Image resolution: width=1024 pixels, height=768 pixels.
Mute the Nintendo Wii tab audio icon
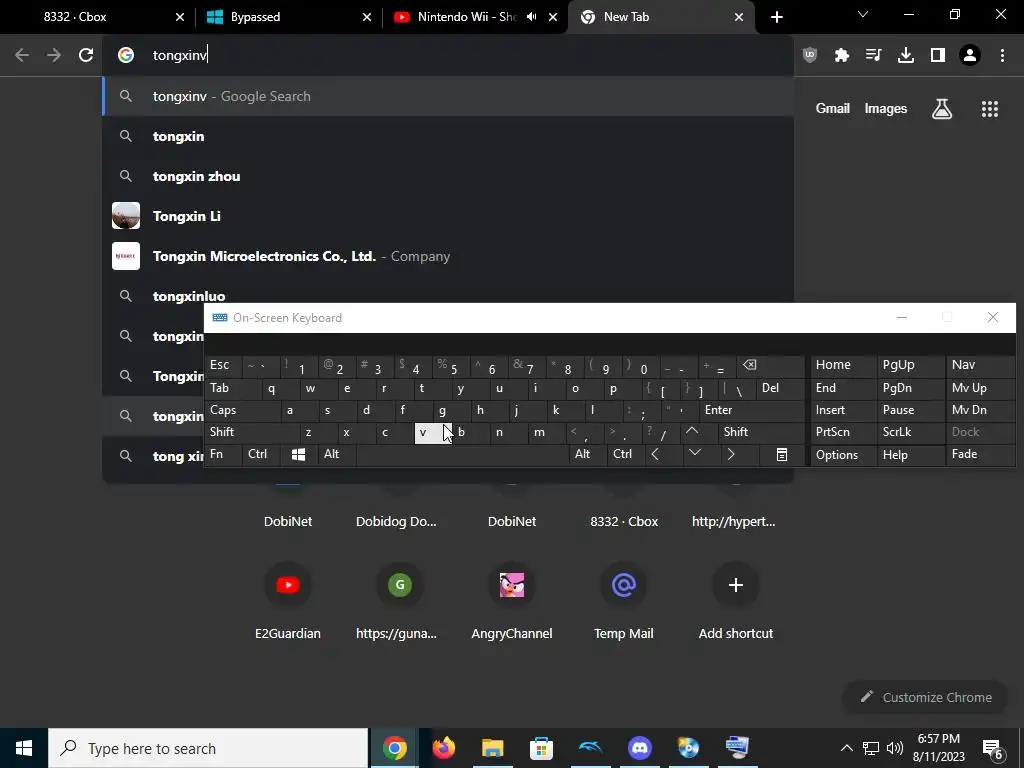tap(532, 17)
